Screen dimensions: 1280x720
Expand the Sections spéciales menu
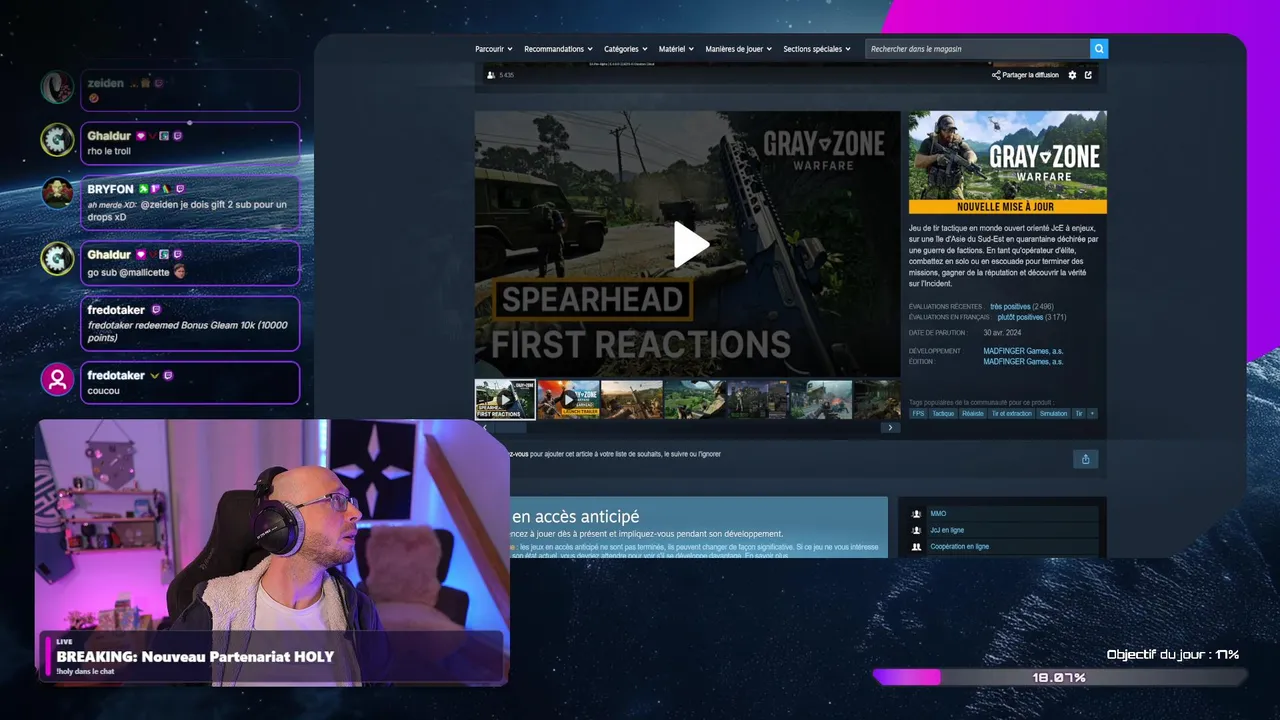[x=817, y=49]
